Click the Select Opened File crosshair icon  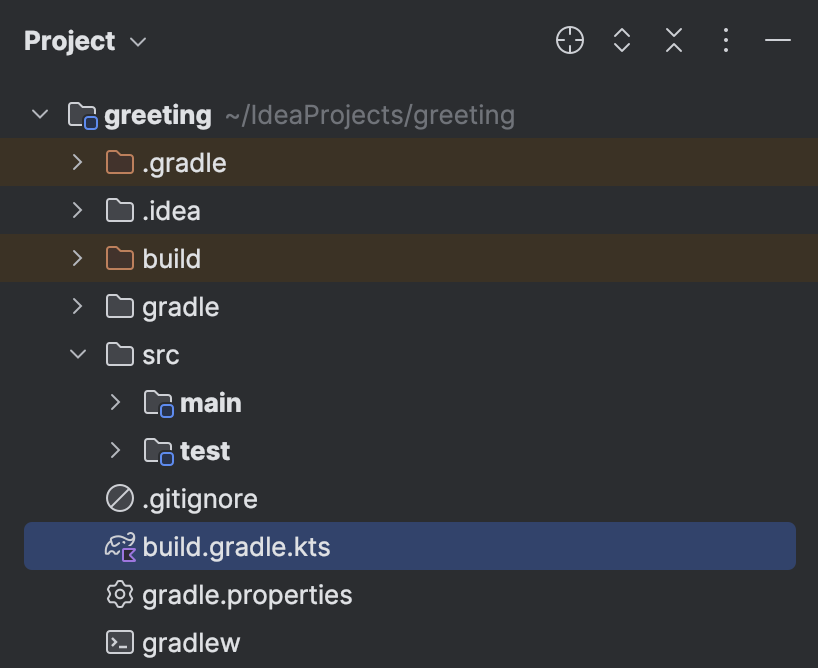tap(569, 41)
